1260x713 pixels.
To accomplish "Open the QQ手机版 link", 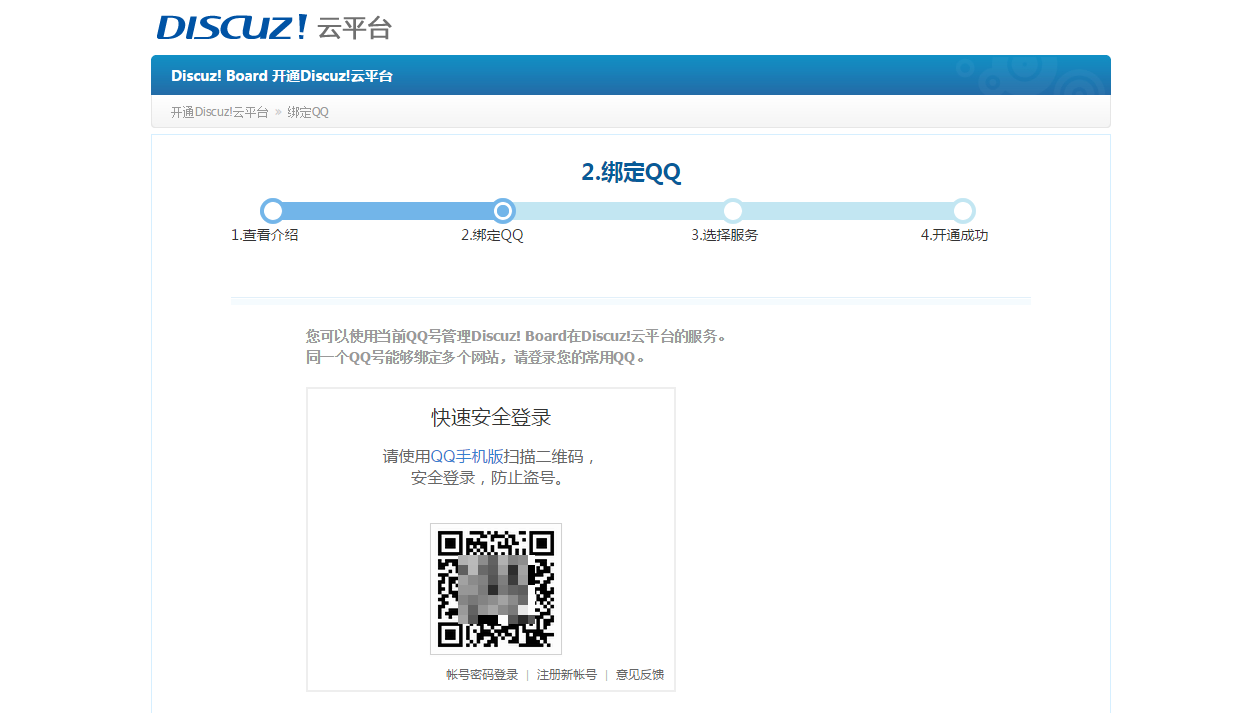I will point(467,456).
